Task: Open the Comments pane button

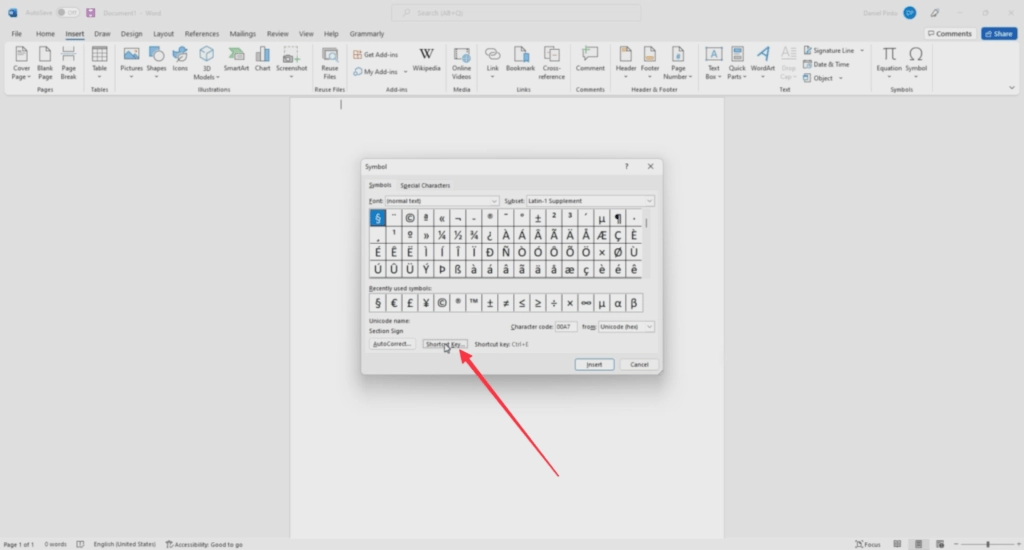Action: tap(950, 33)
